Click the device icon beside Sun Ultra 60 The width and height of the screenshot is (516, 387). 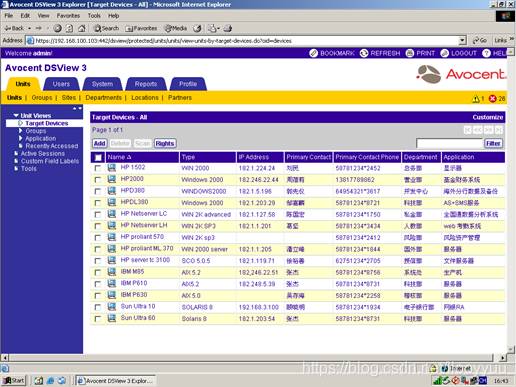pyautogui.click(x=112, y=318)
